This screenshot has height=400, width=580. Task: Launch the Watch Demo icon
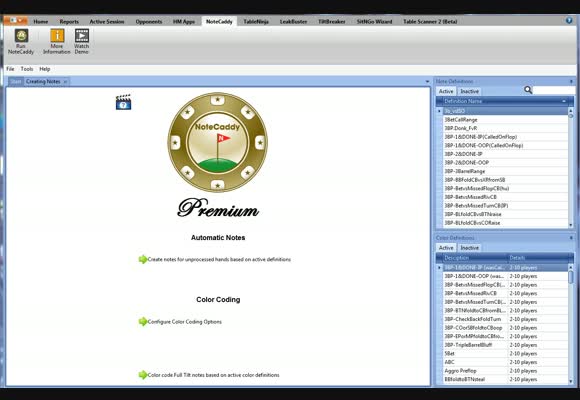[x=82, y=36]
